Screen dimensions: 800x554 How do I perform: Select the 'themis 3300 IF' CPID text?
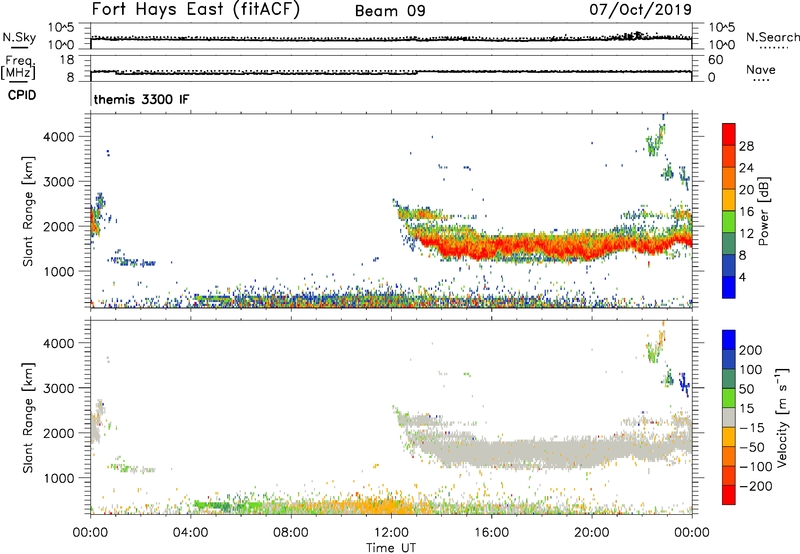(x=141, y=99)
